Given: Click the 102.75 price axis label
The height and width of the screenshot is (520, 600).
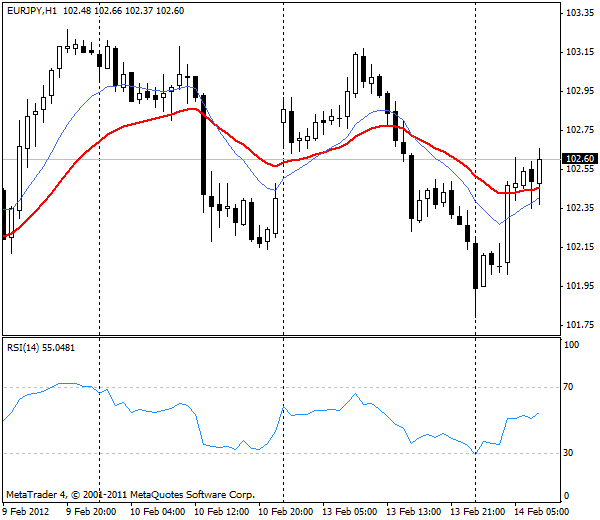Looking at the screenshot, I should click(580, 130).
